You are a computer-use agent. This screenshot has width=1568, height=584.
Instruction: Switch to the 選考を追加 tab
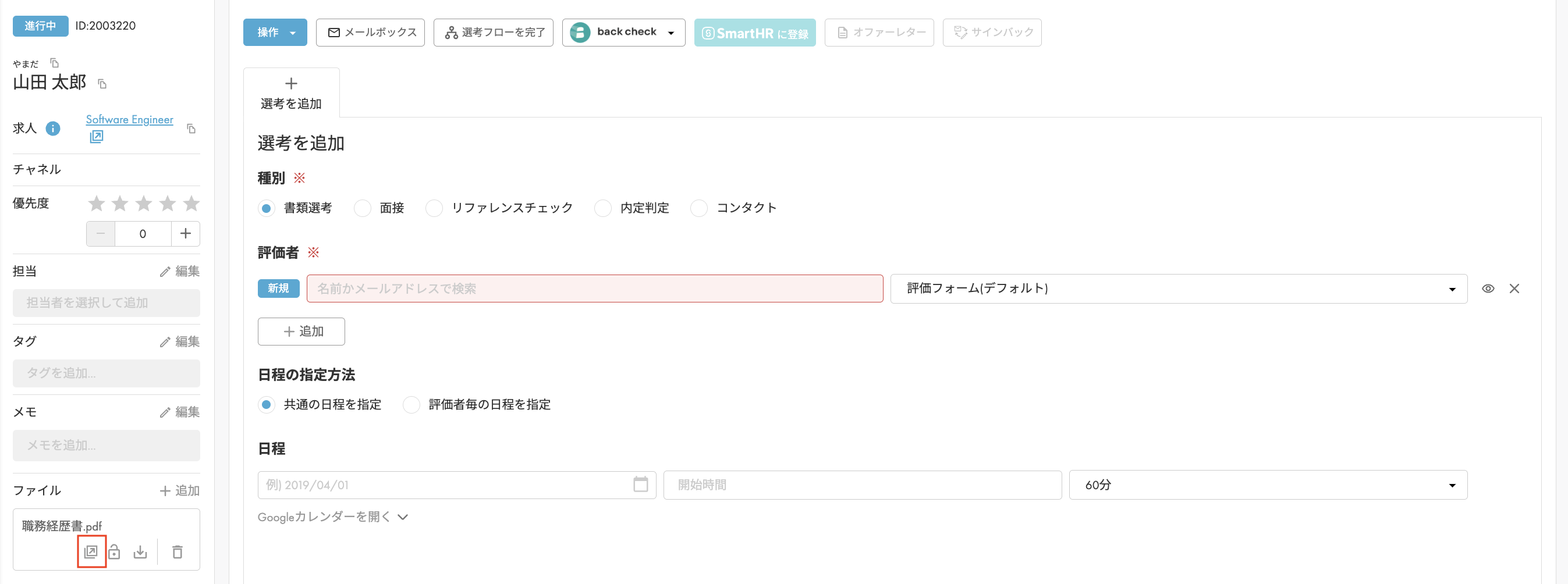(x=291, y=92)
